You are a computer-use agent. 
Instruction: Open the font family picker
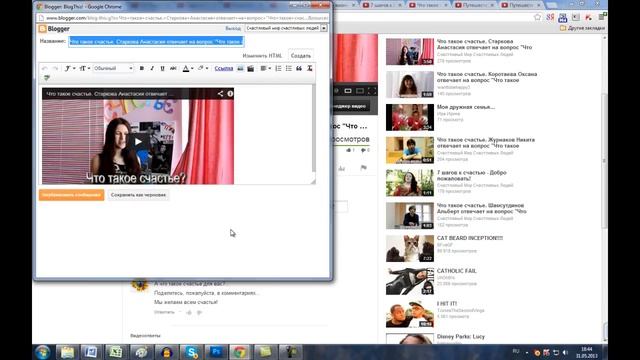tap(70, 68)
